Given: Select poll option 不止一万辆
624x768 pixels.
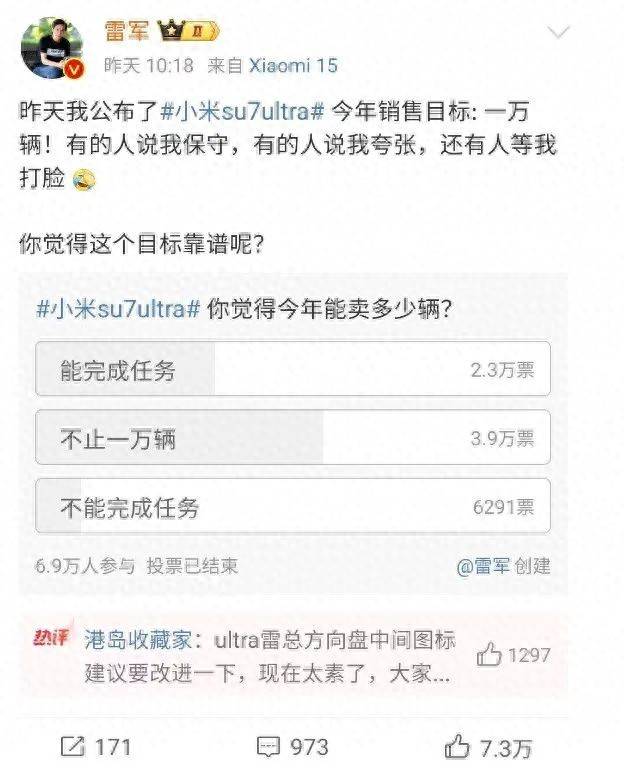Looking at the screenshot, I should click(x=293, y=437).
